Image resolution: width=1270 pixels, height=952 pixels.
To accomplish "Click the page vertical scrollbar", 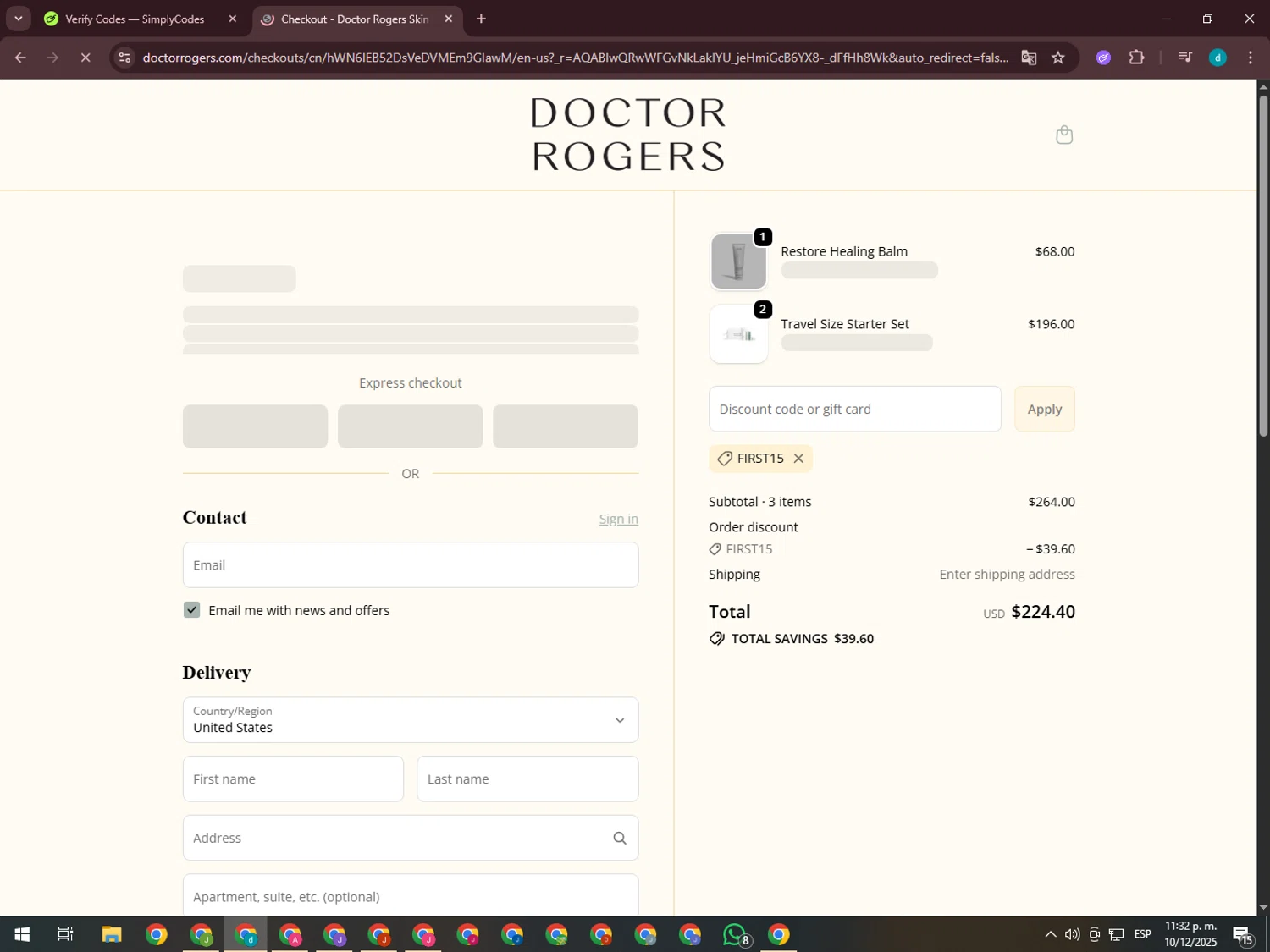I will (1263, 267).
